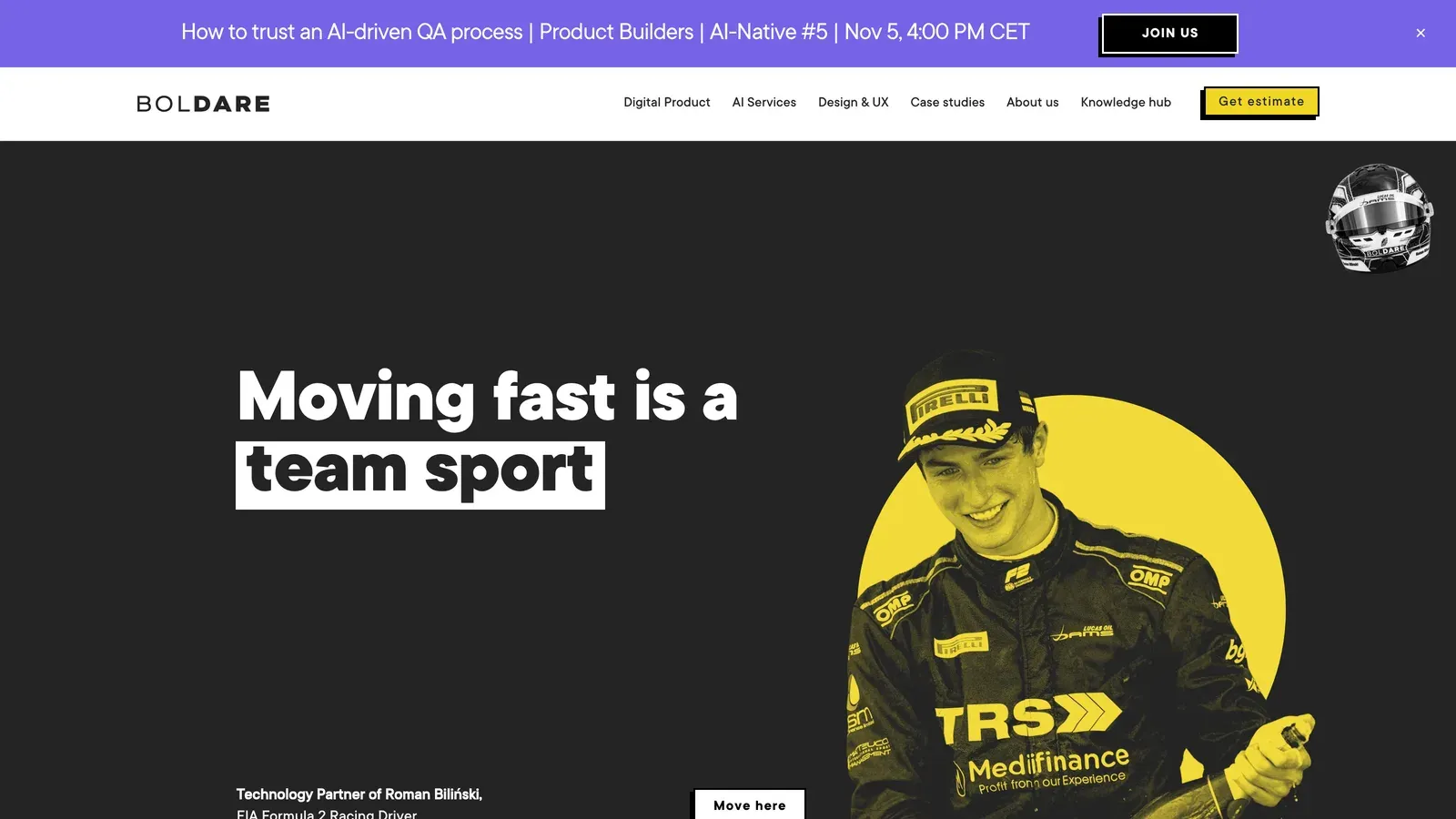Click 'Technology Partner of Roman Biliński' text
The width and height of the screenshot is (1456, 819).
coord(359,794)
